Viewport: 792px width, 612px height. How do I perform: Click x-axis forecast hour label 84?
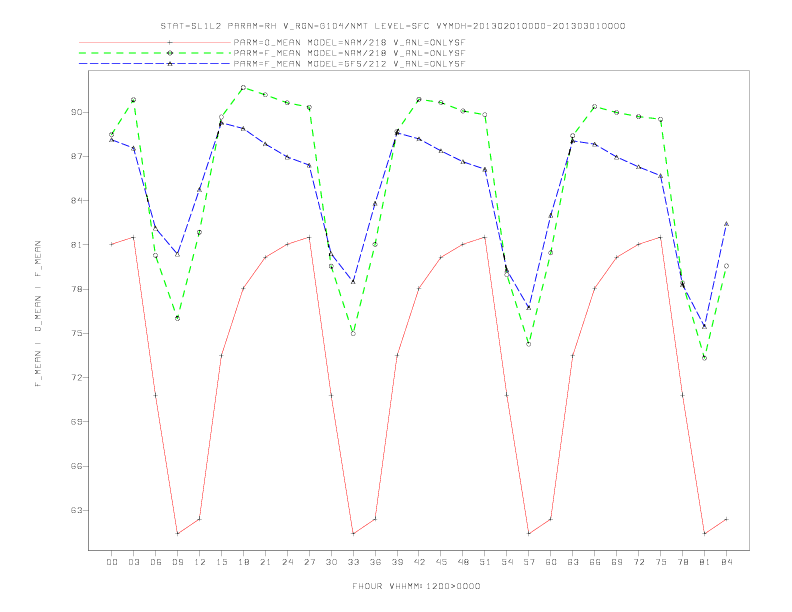point(726,562)
